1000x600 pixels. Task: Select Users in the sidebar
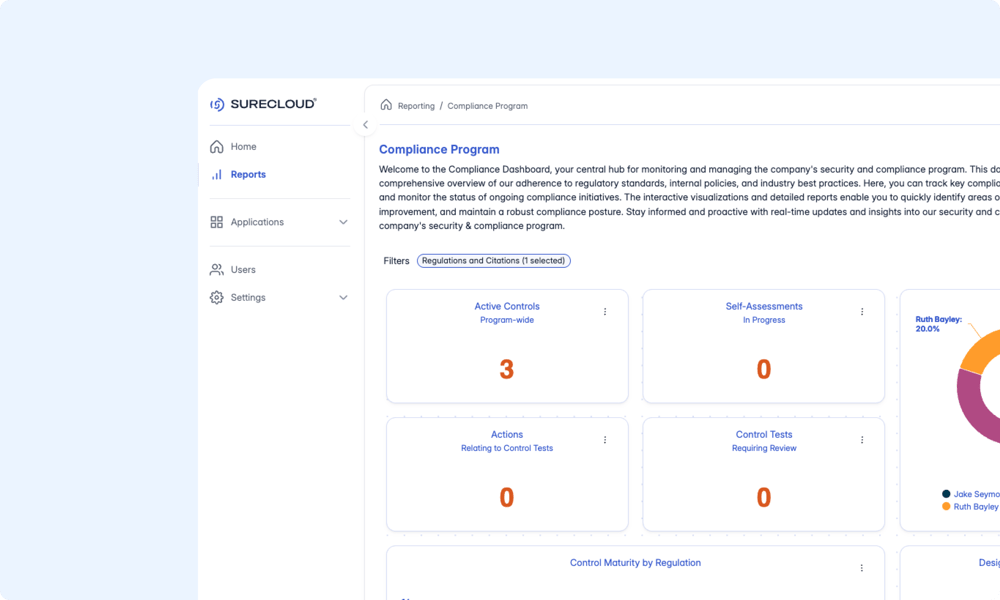point(243,270)
